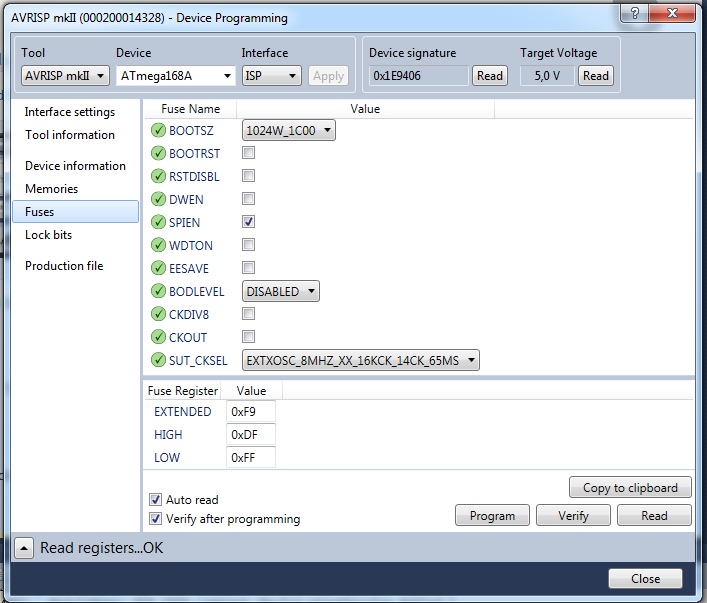Click the BODLEVEL green status check icon

pyautogui.click(x=158, y=291)
